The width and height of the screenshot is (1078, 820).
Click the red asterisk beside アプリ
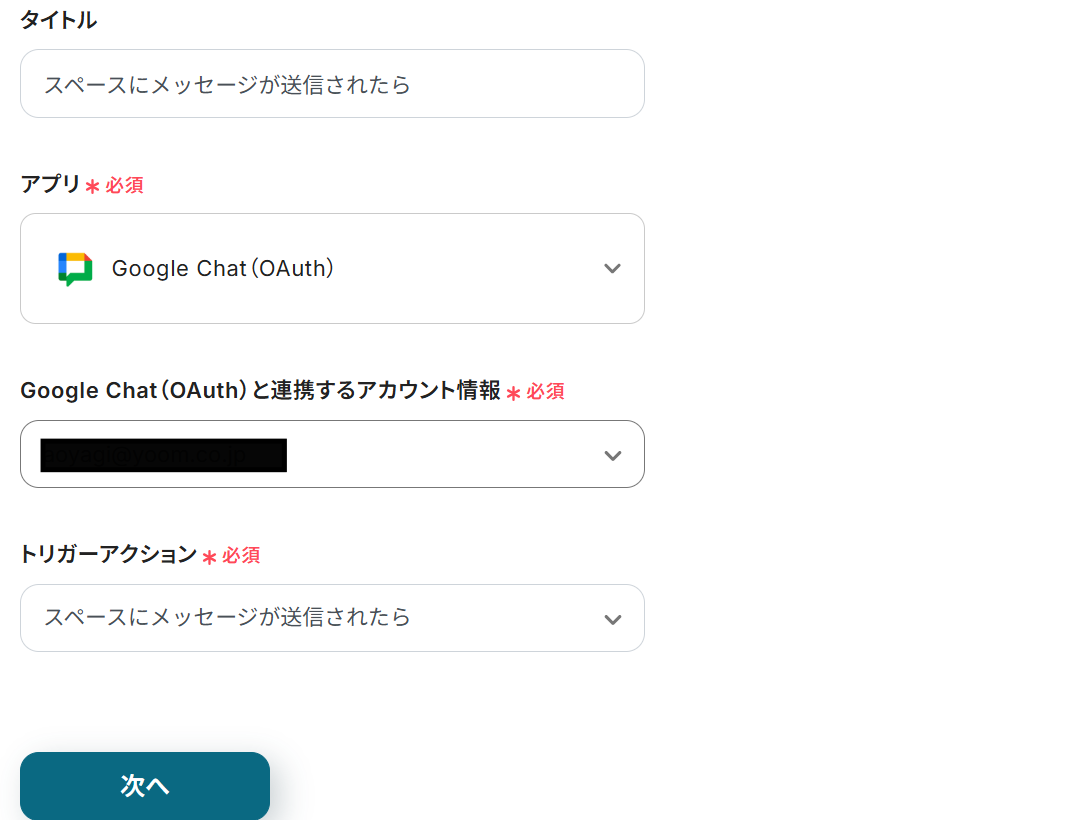coord(92,187)
